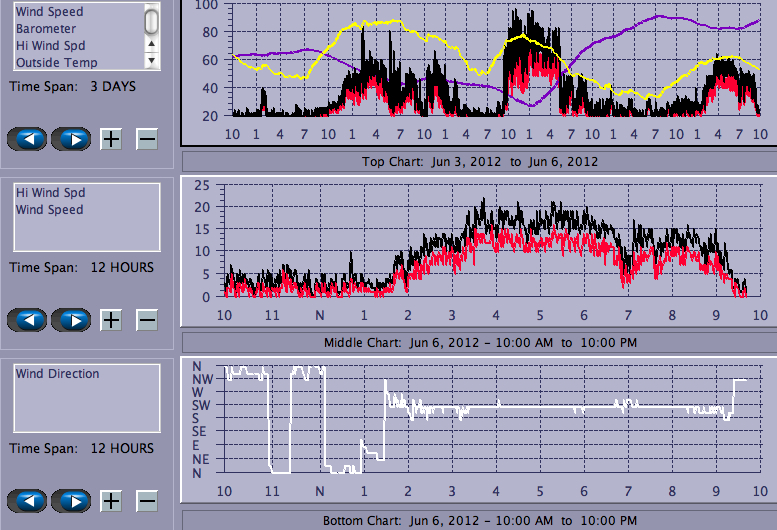
Task: Select Wind Speed in the top sensor list
Action: 49,12
